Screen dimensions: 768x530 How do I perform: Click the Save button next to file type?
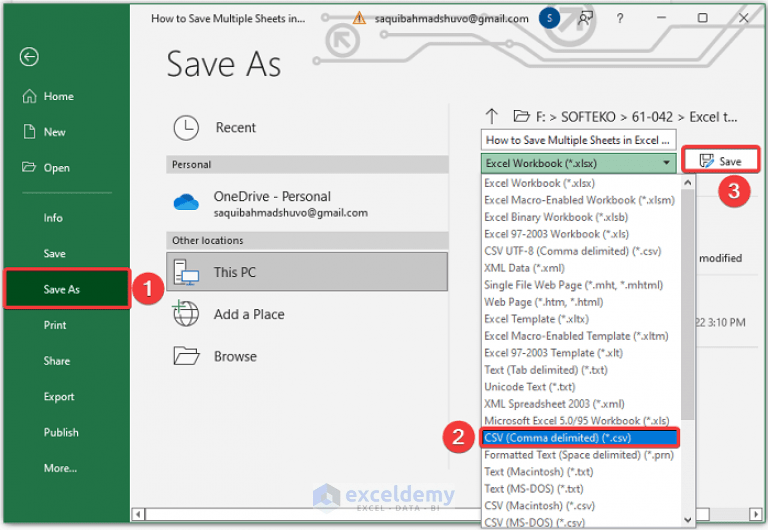point(720,161)
